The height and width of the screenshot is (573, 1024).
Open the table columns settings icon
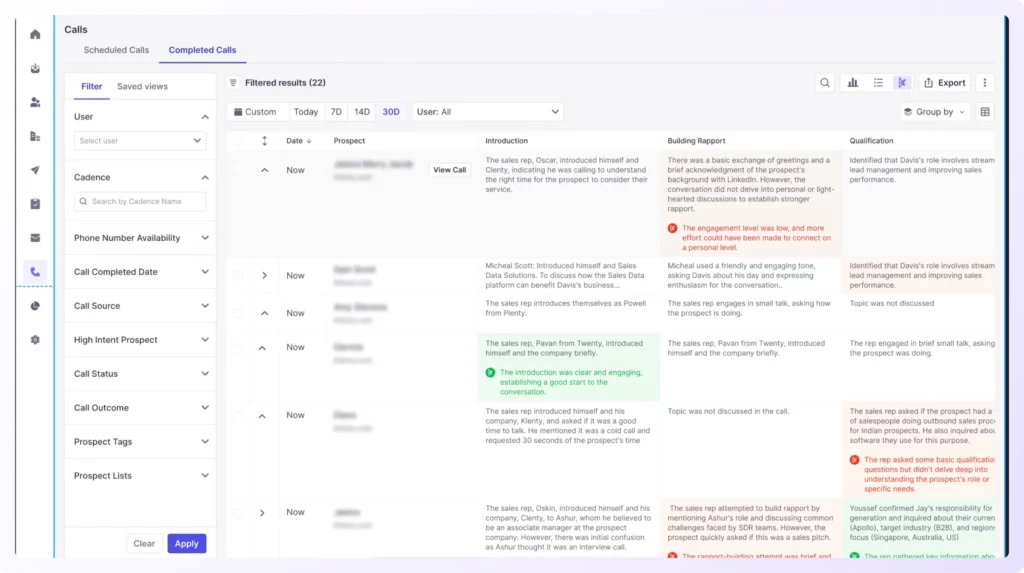(x=985, y=112)
